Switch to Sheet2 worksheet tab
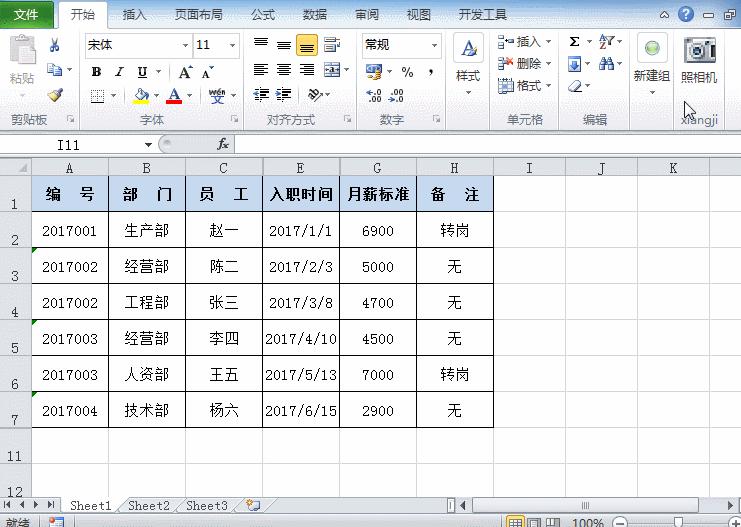 148,506
